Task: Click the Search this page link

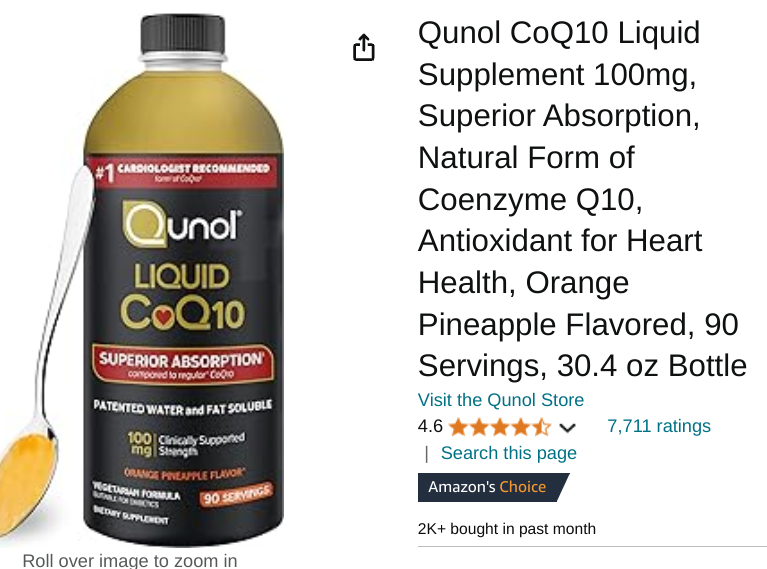Action: [x=509, y=453]
